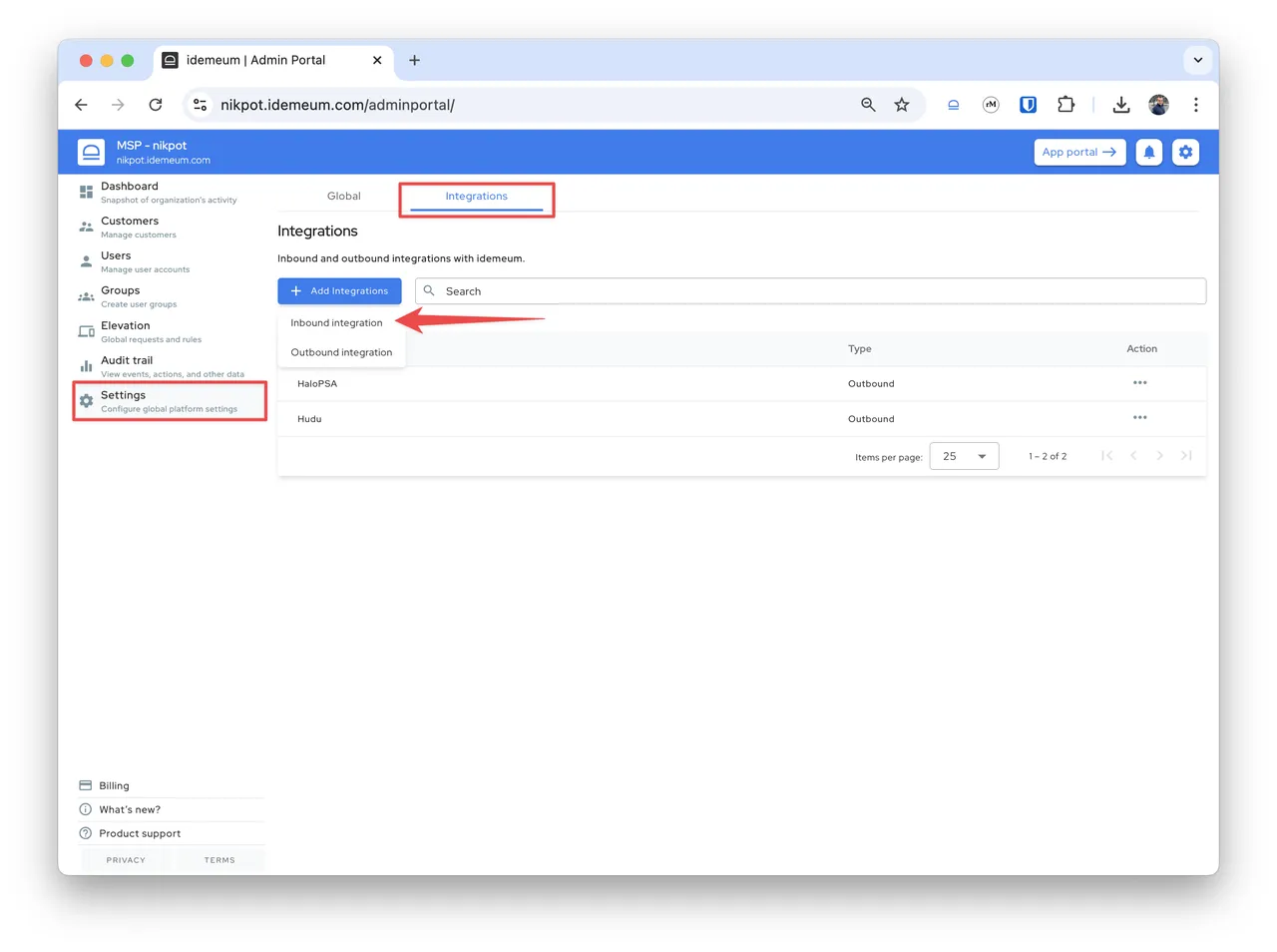Open Elevation requests and rules
This screenshot has height=952, width=1277.
(168, 331)
